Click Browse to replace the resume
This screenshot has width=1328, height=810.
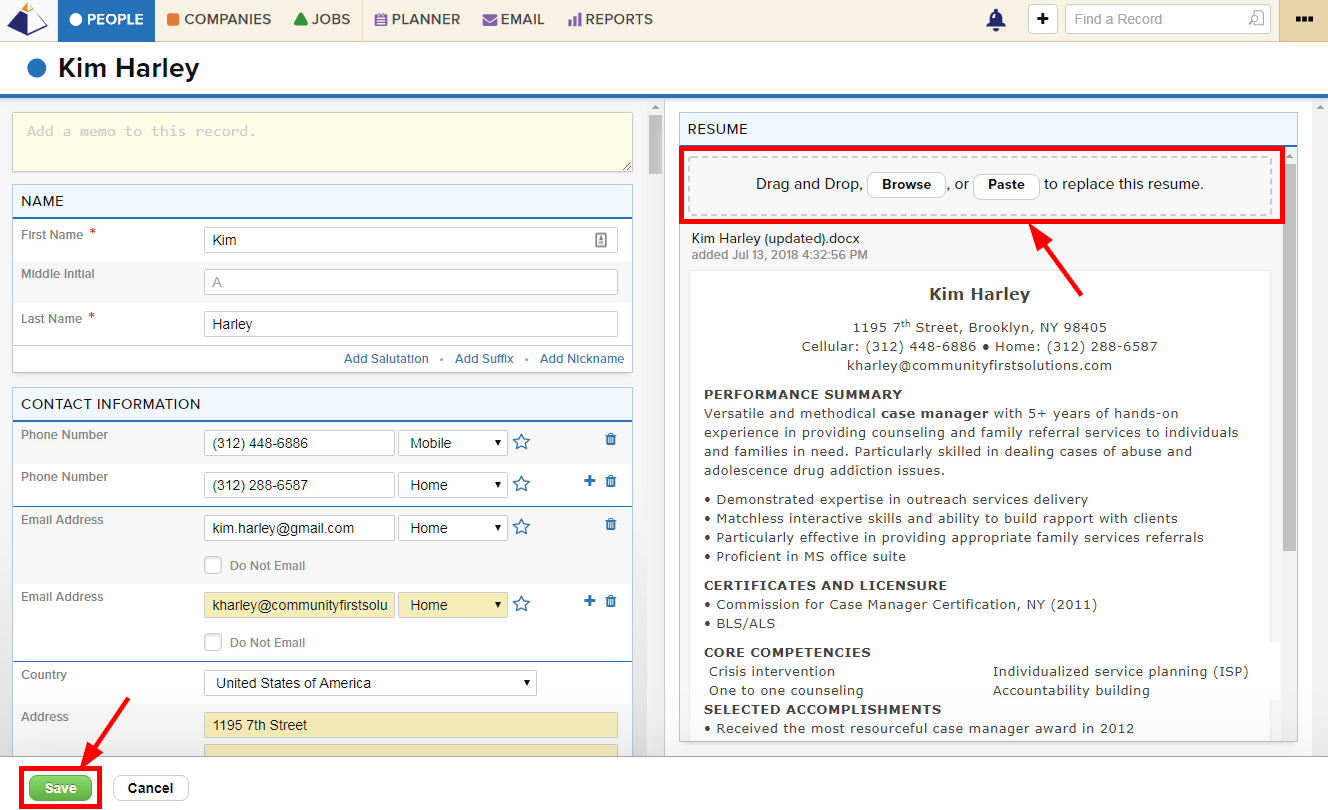pos(906,184)
